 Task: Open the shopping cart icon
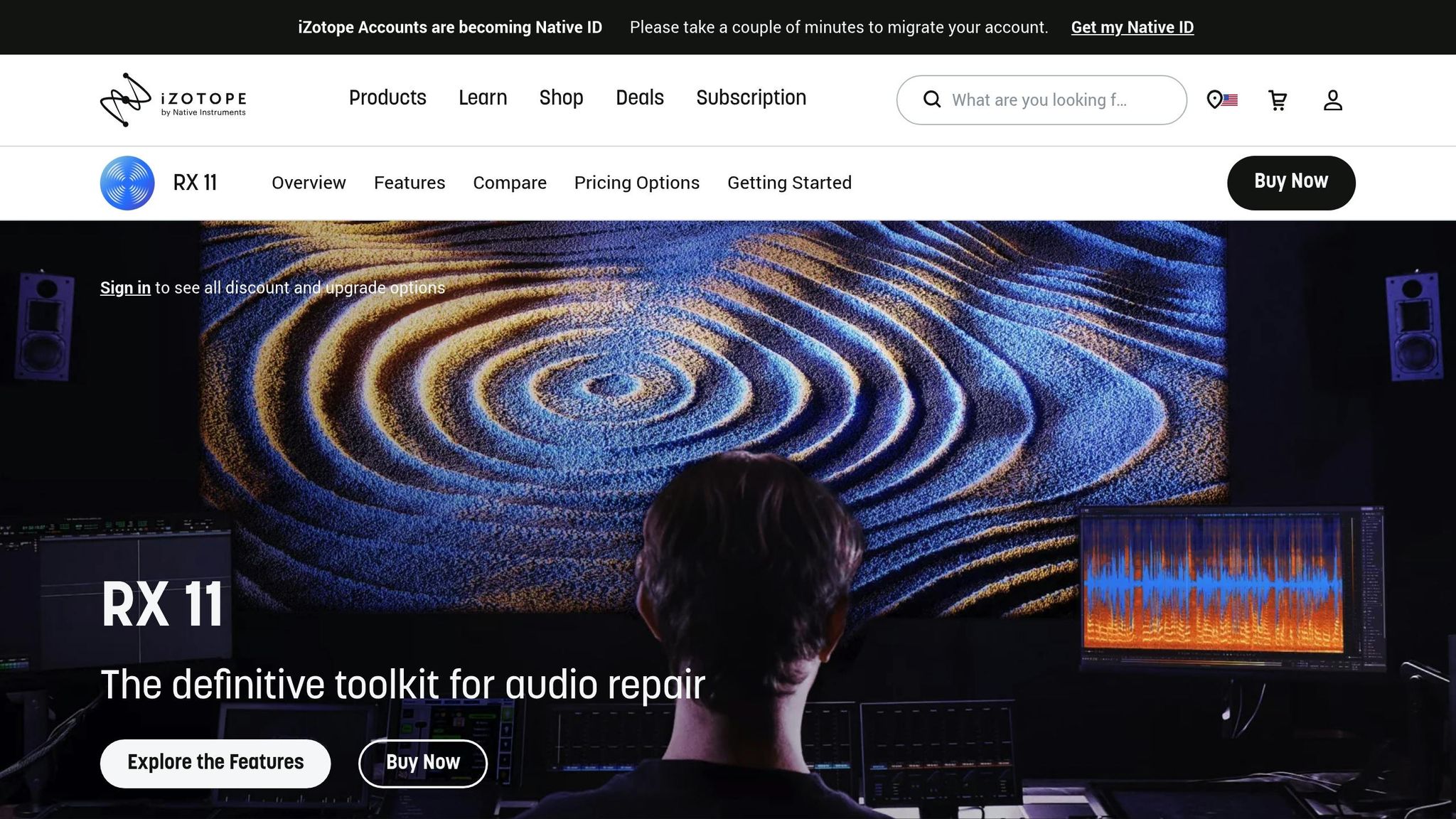tap(1278, 100)
